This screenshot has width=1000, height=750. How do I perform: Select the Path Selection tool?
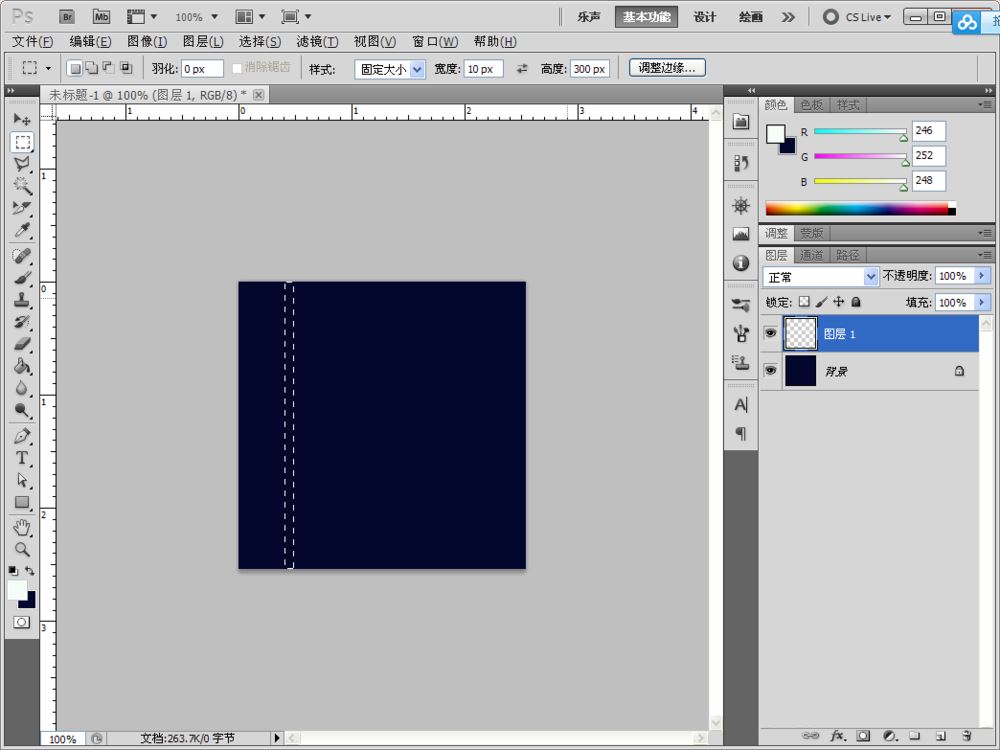click(x=22, y=480)
